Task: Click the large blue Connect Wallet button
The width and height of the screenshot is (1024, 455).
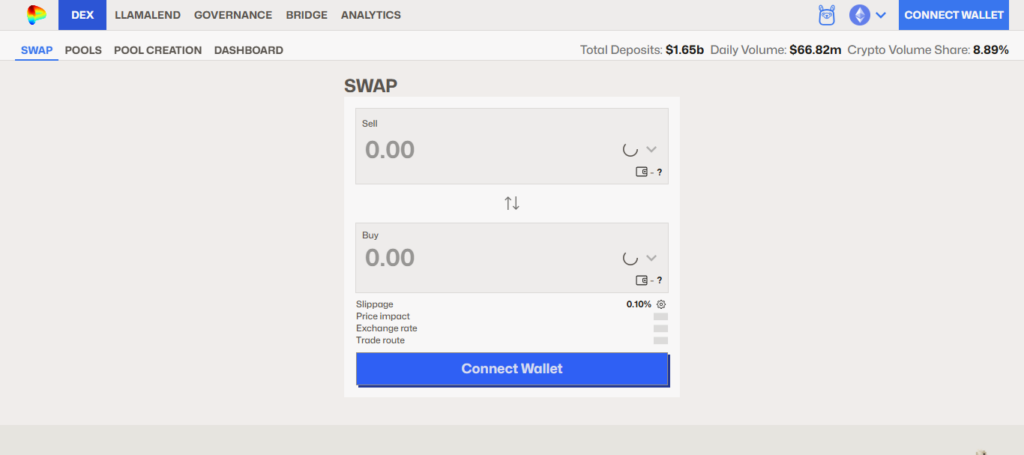Action: point(512,369)
